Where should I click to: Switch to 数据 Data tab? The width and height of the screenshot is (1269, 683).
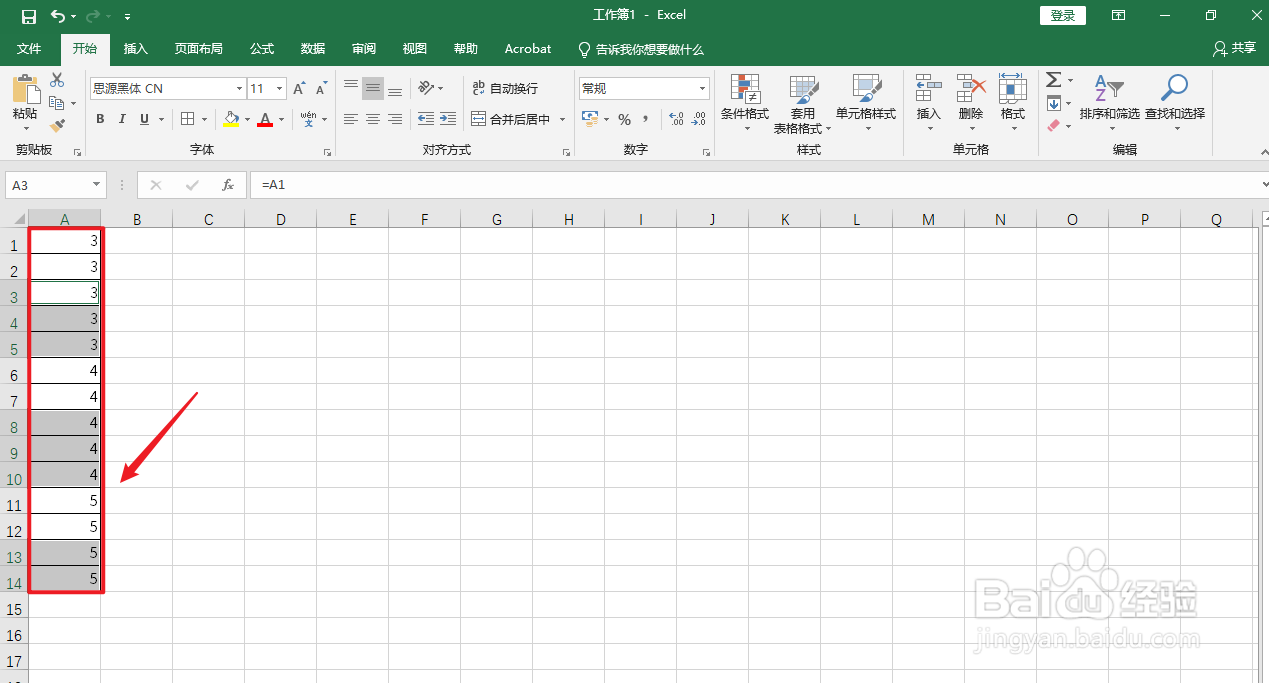pos(313,49)
